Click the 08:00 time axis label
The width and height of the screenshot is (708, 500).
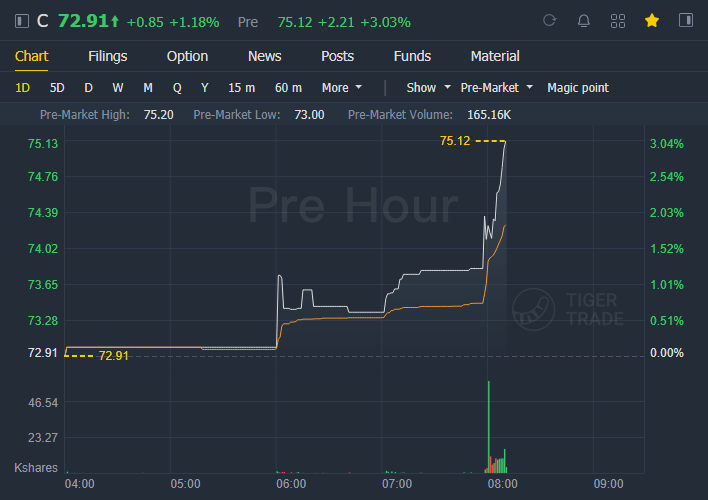click(x=503, y=484)
